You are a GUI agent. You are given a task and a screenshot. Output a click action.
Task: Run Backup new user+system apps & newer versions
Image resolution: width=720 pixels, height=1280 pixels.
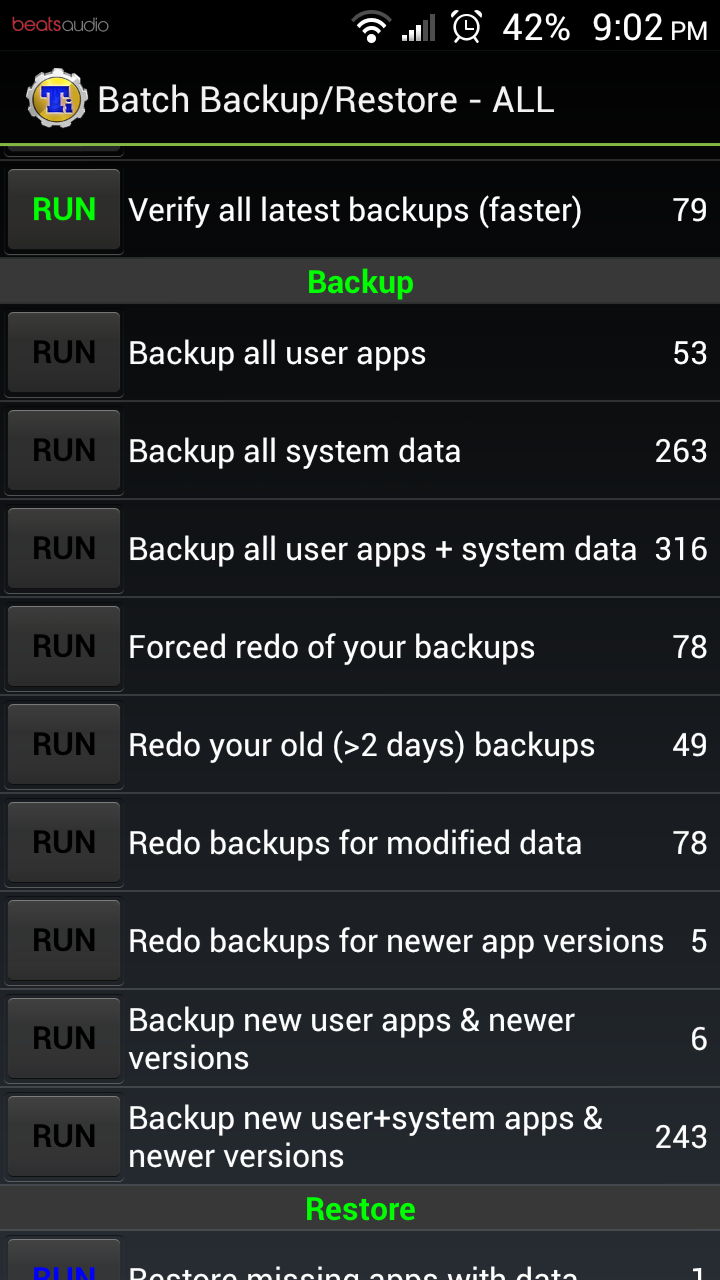(x=64, y=1137)
